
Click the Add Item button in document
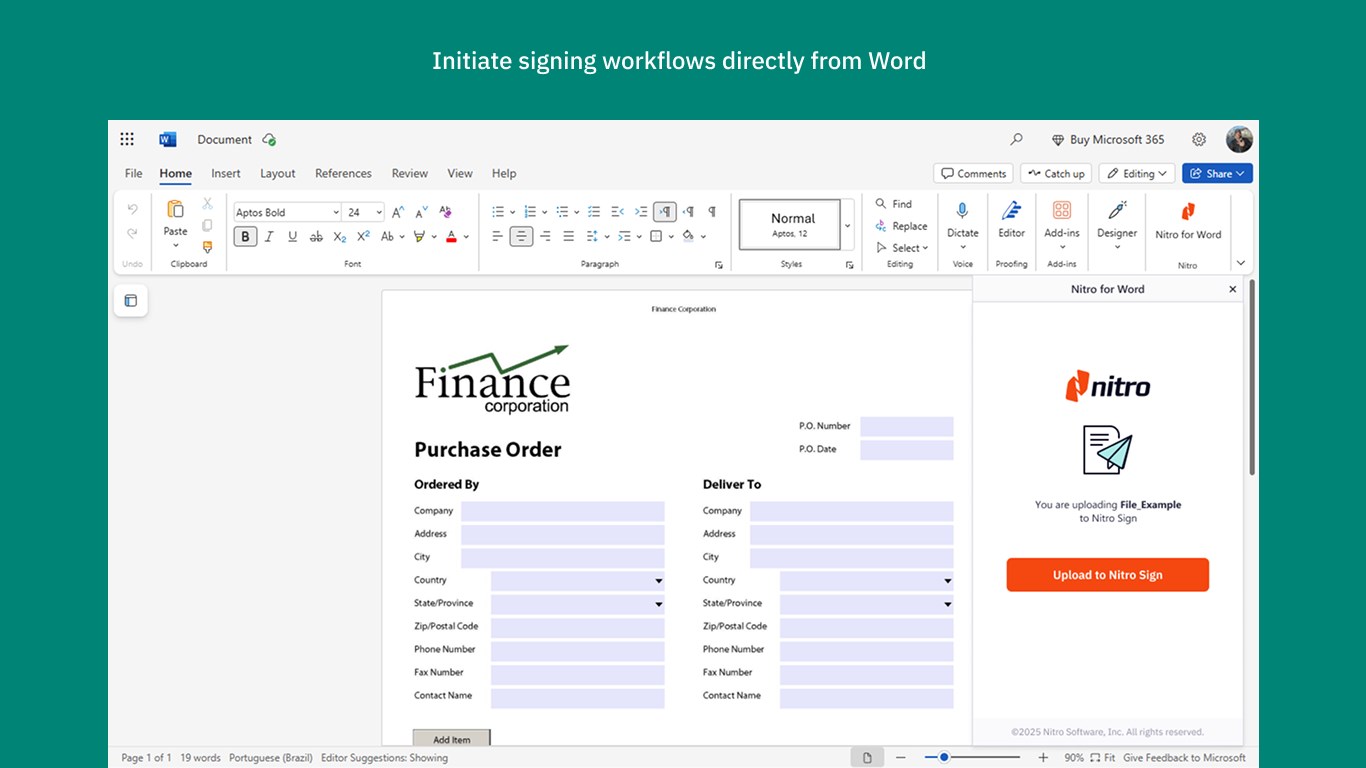pyautogui.click(x=452, y=738)
